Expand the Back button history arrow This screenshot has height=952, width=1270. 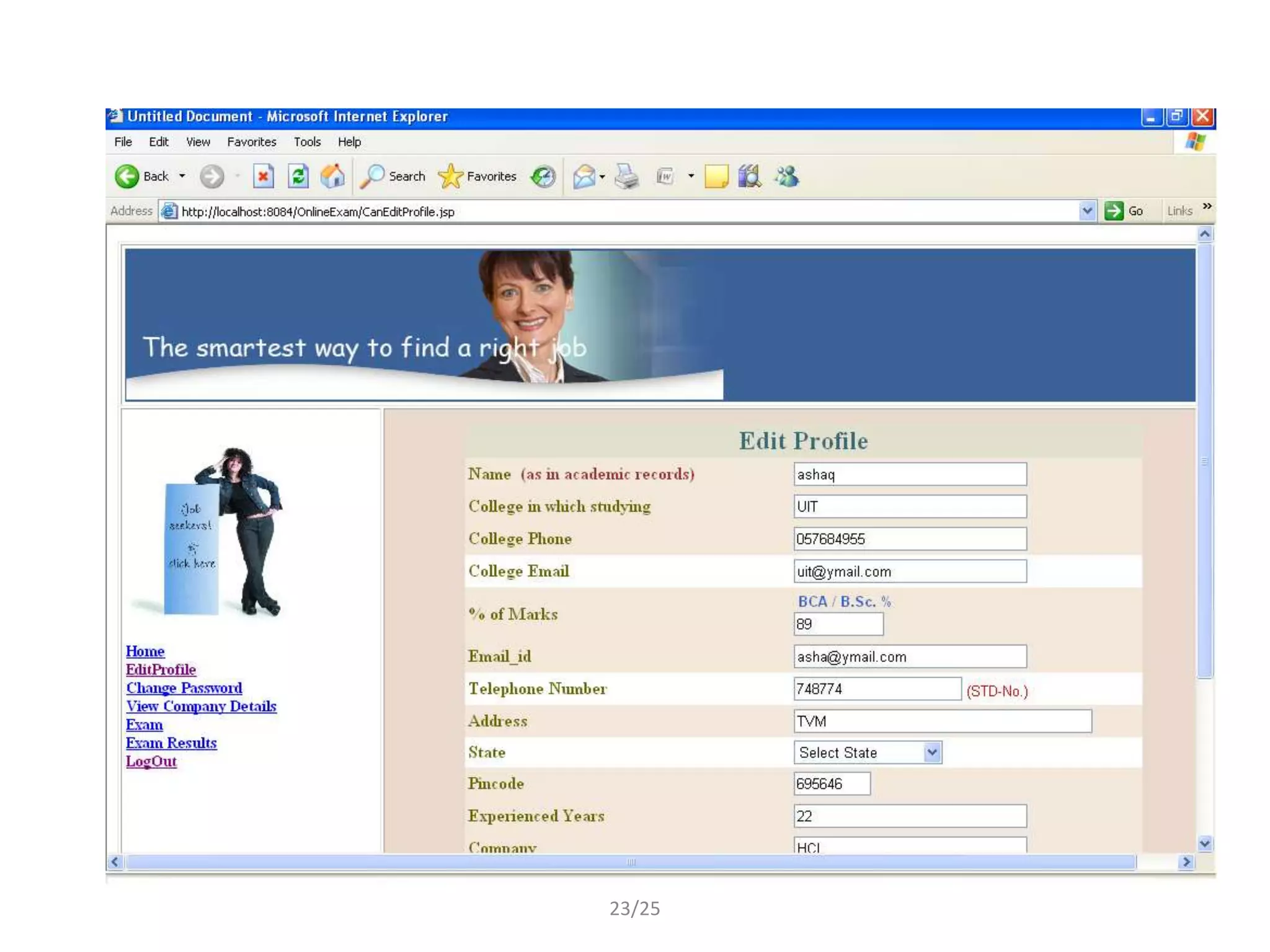[x=182, y=177]
